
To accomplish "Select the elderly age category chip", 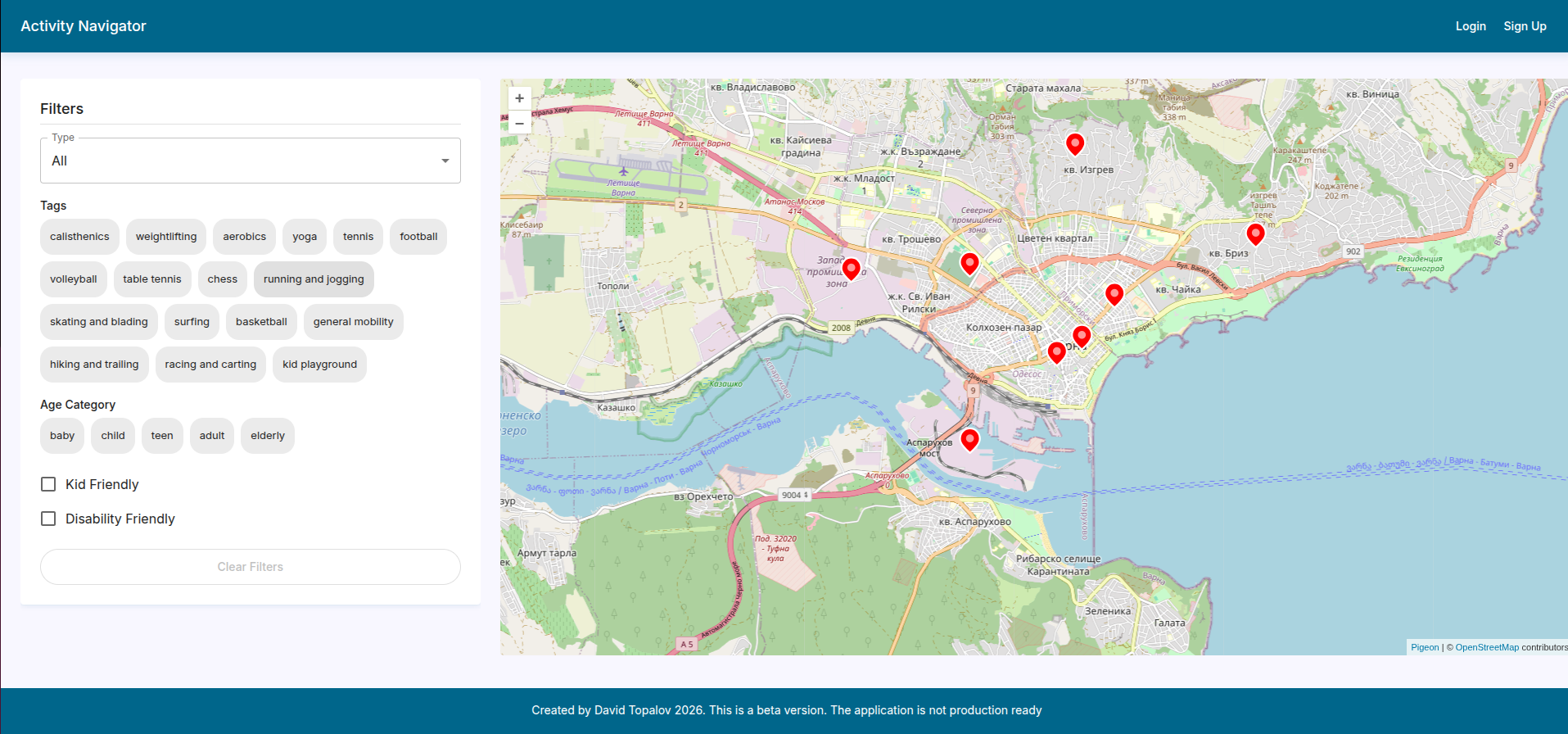I will 268,436.
